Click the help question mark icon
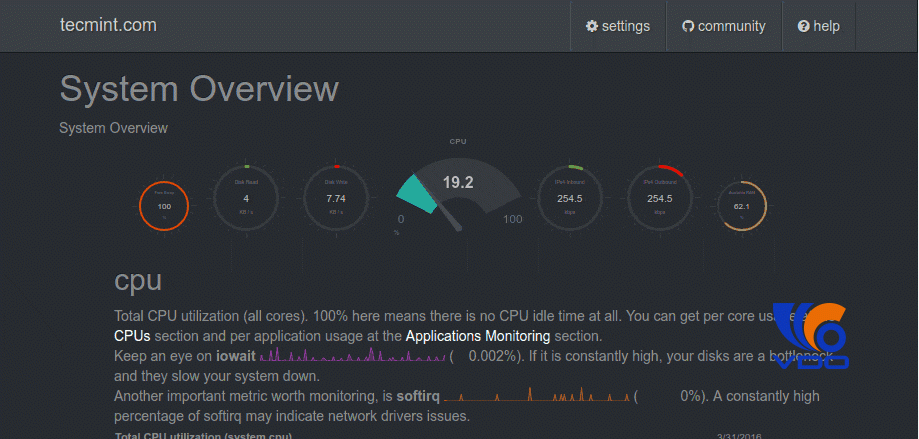Screen dimensions: 919x439 (803, 26)
